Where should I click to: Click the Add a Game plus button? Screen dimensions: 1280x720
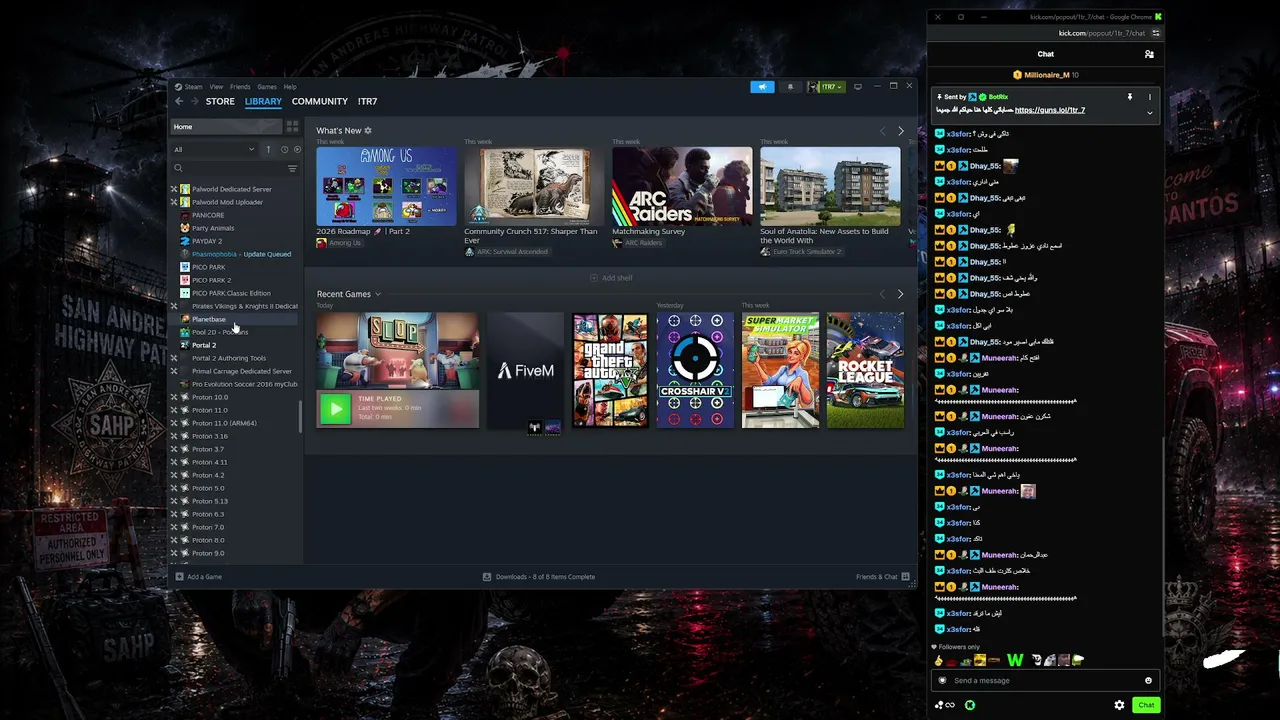(x=199, y=577)
